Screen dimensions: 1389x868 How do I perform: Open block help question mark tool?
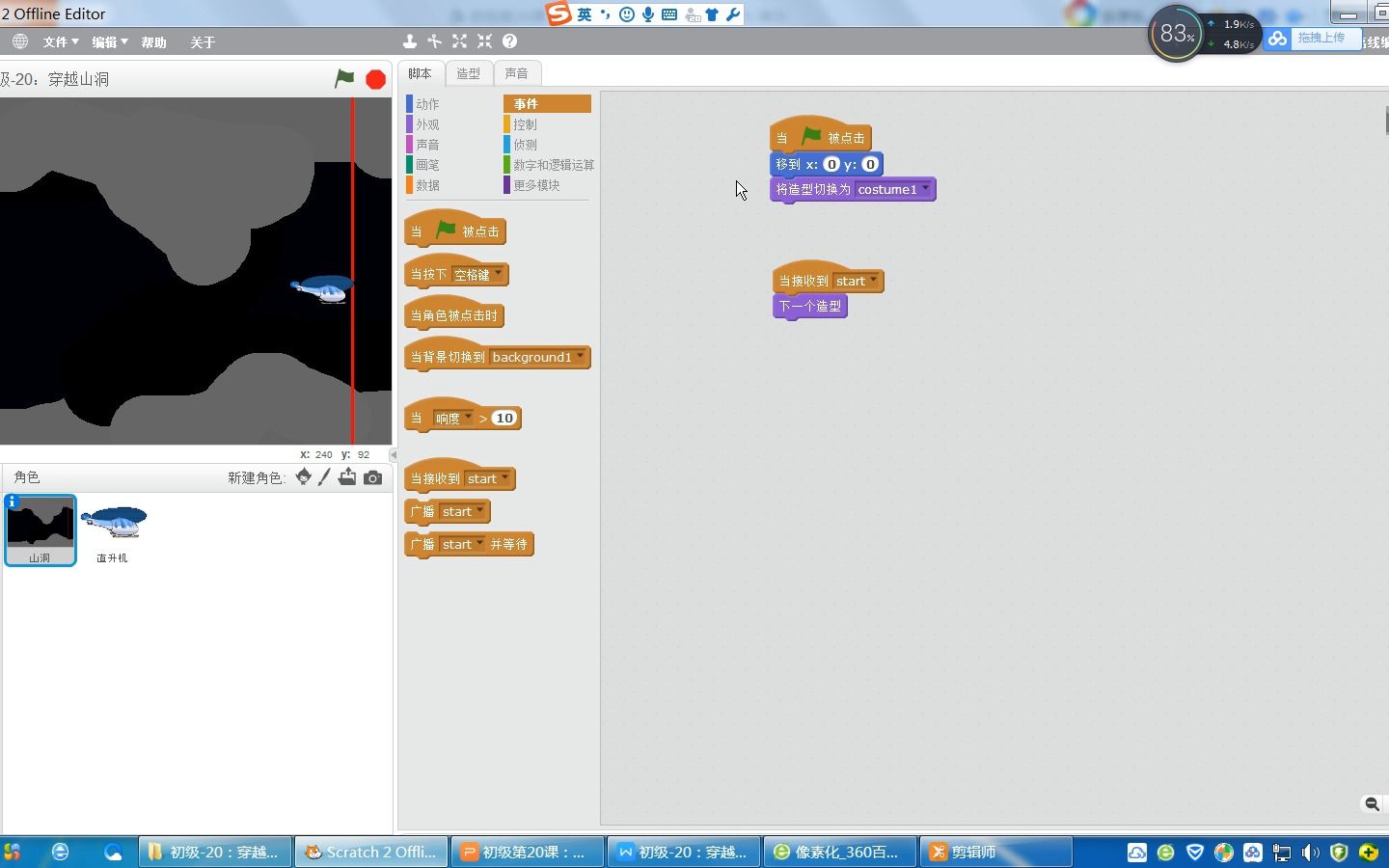[509, 41]
